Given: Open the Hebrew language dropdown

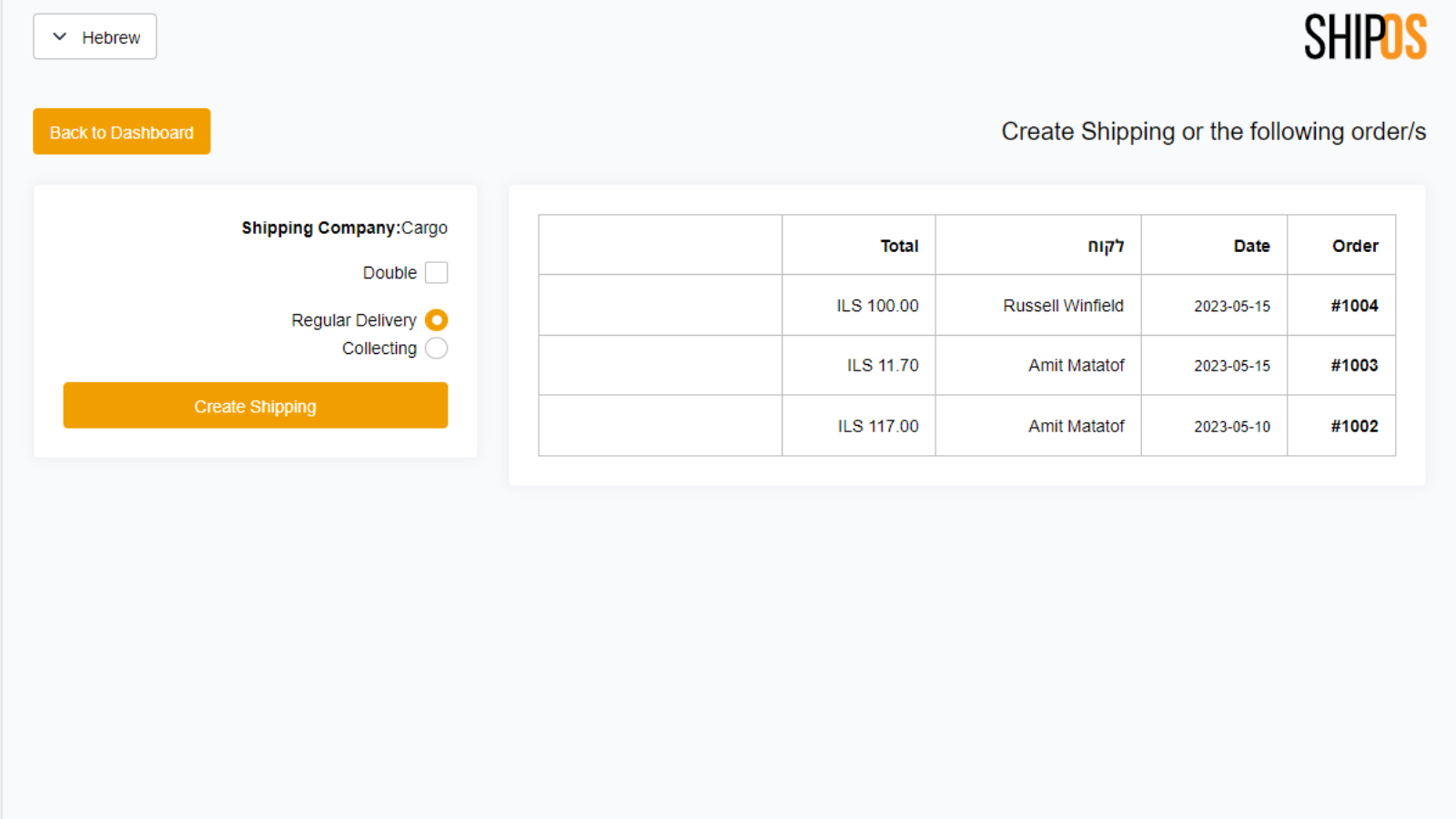Looking at the screenshot, I should [96, 37].
